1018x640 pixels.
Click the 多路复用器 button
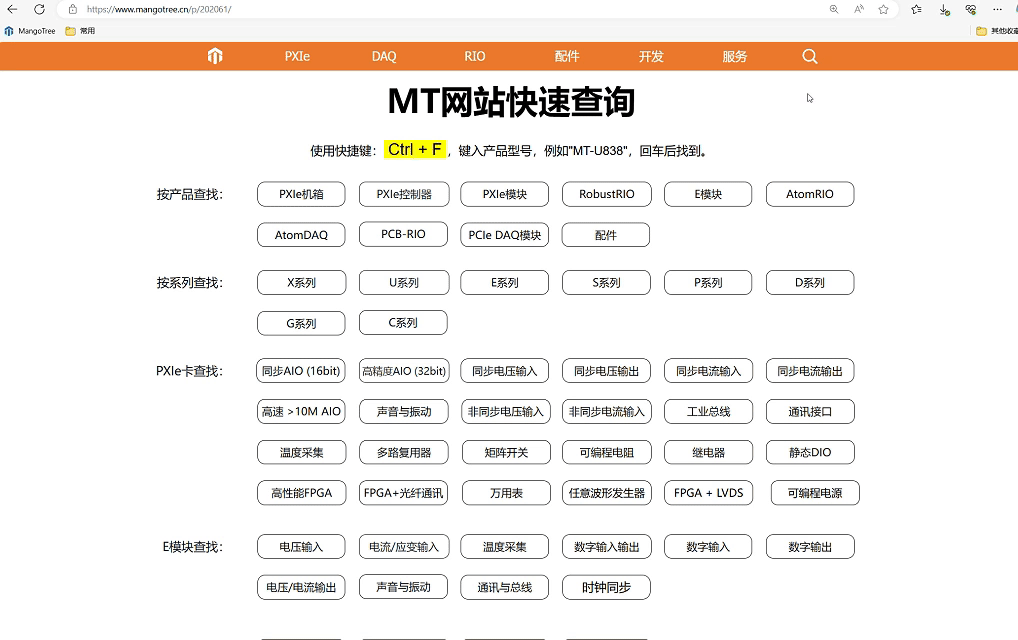pyautogui.click(x=404, y=452)
